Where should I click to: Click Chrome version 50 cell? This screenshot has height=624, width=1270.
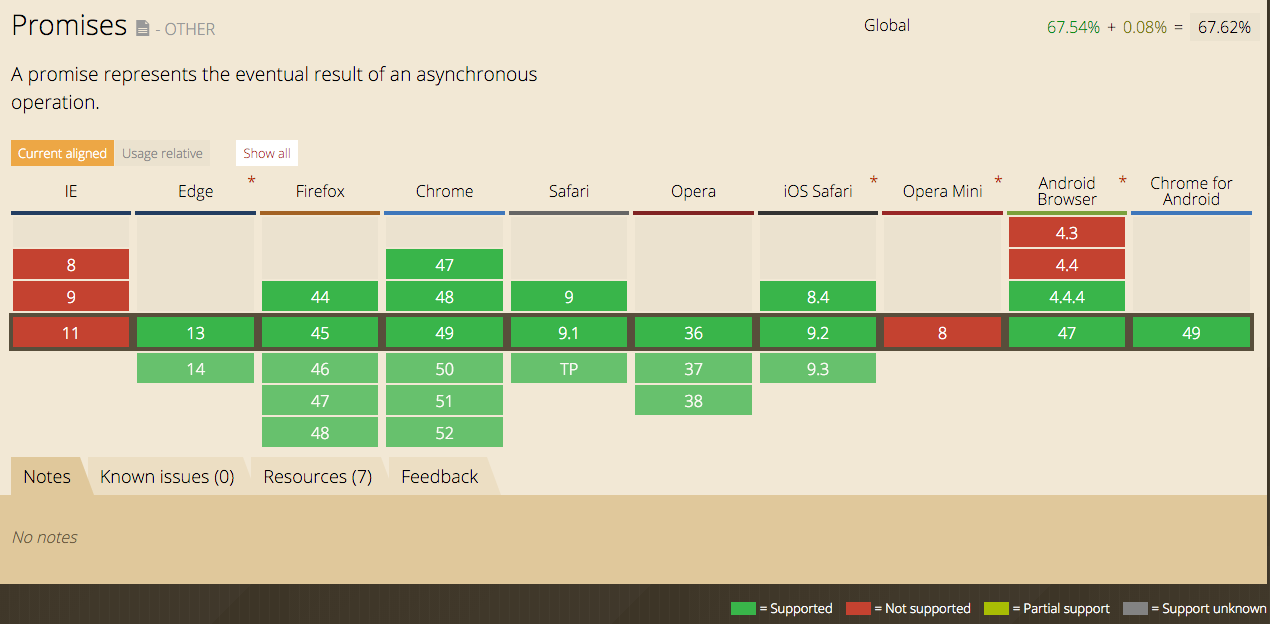444,369
